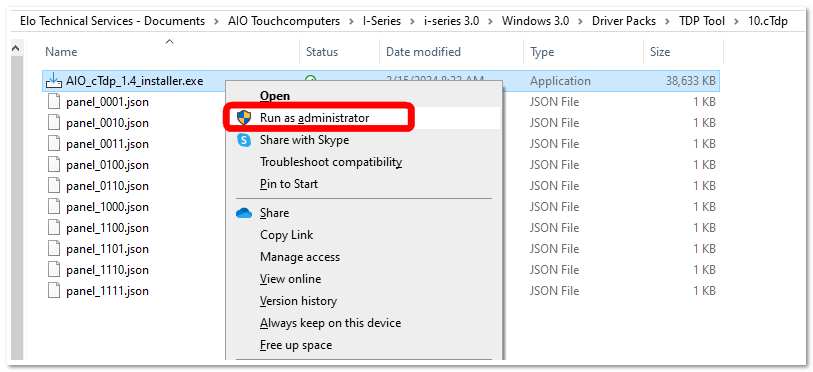Select the panel_1000.json file
Viewport: 813px width, 372px height.
107,206
